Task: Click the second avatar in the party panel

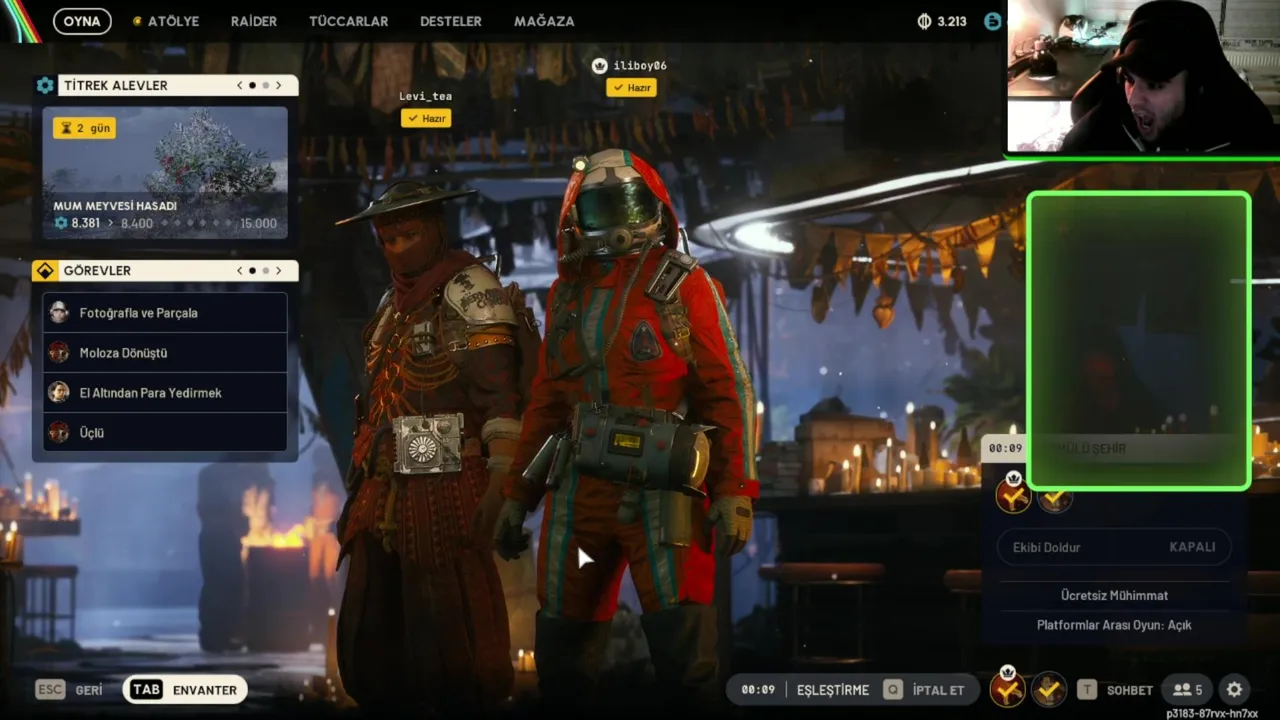Action: [1055, 499]
